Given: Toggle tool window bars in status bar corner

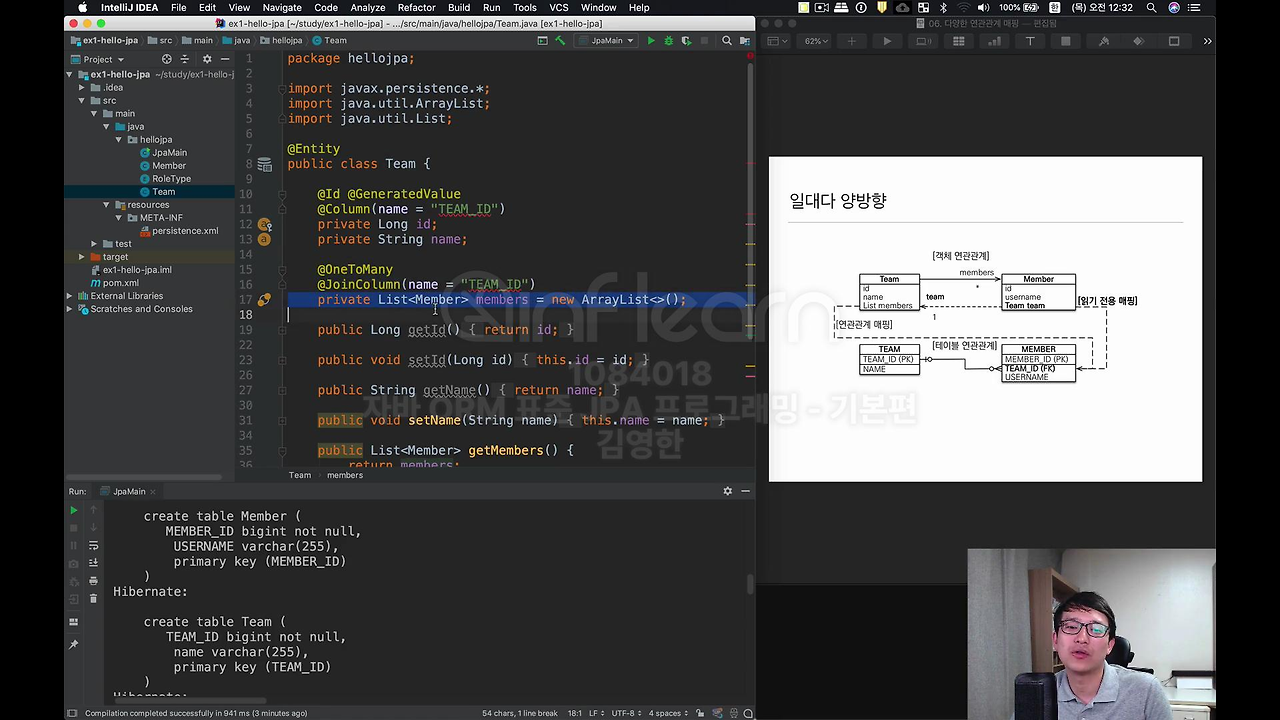Looking at the screenshot, I should 72,713.
